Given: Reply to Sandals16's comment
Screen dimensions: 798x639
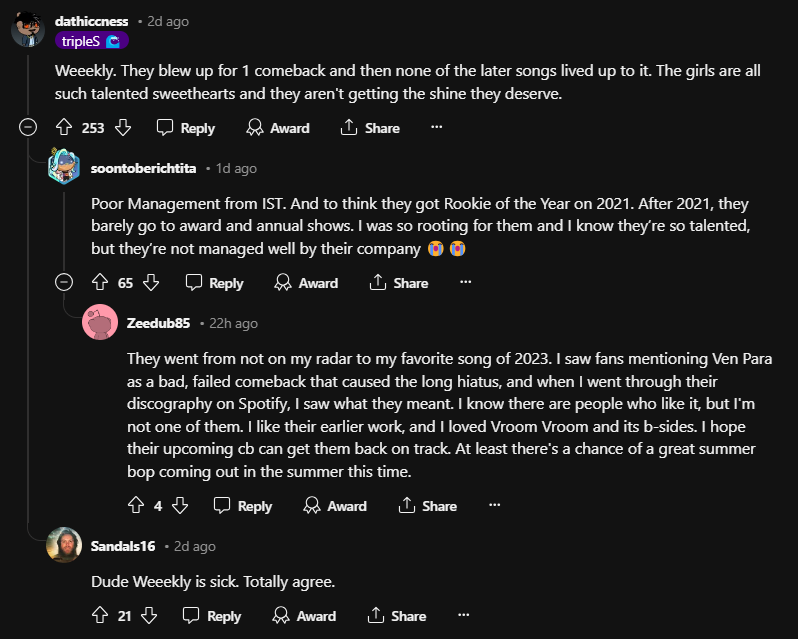Looking at the screenshot, I should 215,616.
